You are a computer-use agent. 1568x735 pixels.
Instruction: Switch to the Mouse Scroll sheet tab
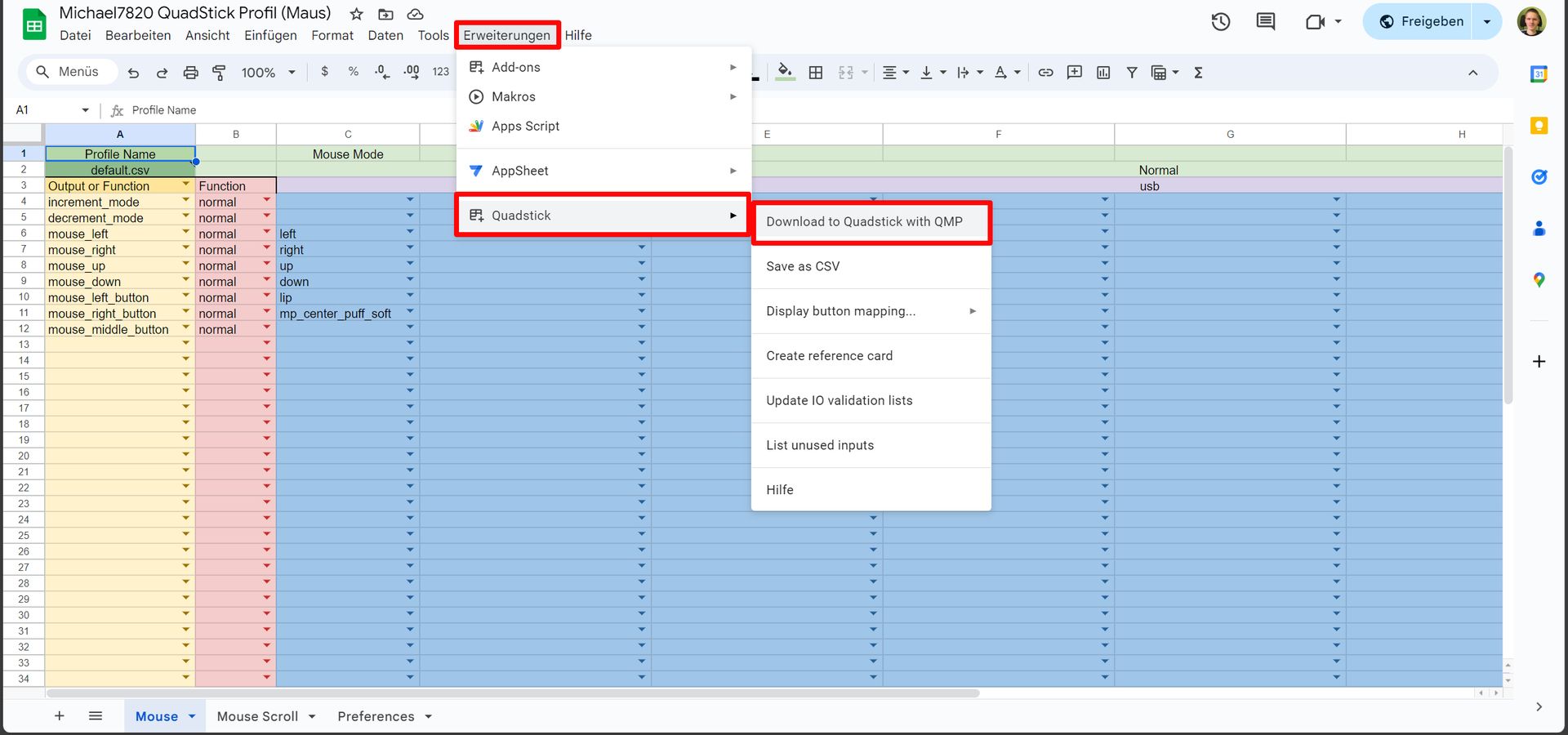257,716
